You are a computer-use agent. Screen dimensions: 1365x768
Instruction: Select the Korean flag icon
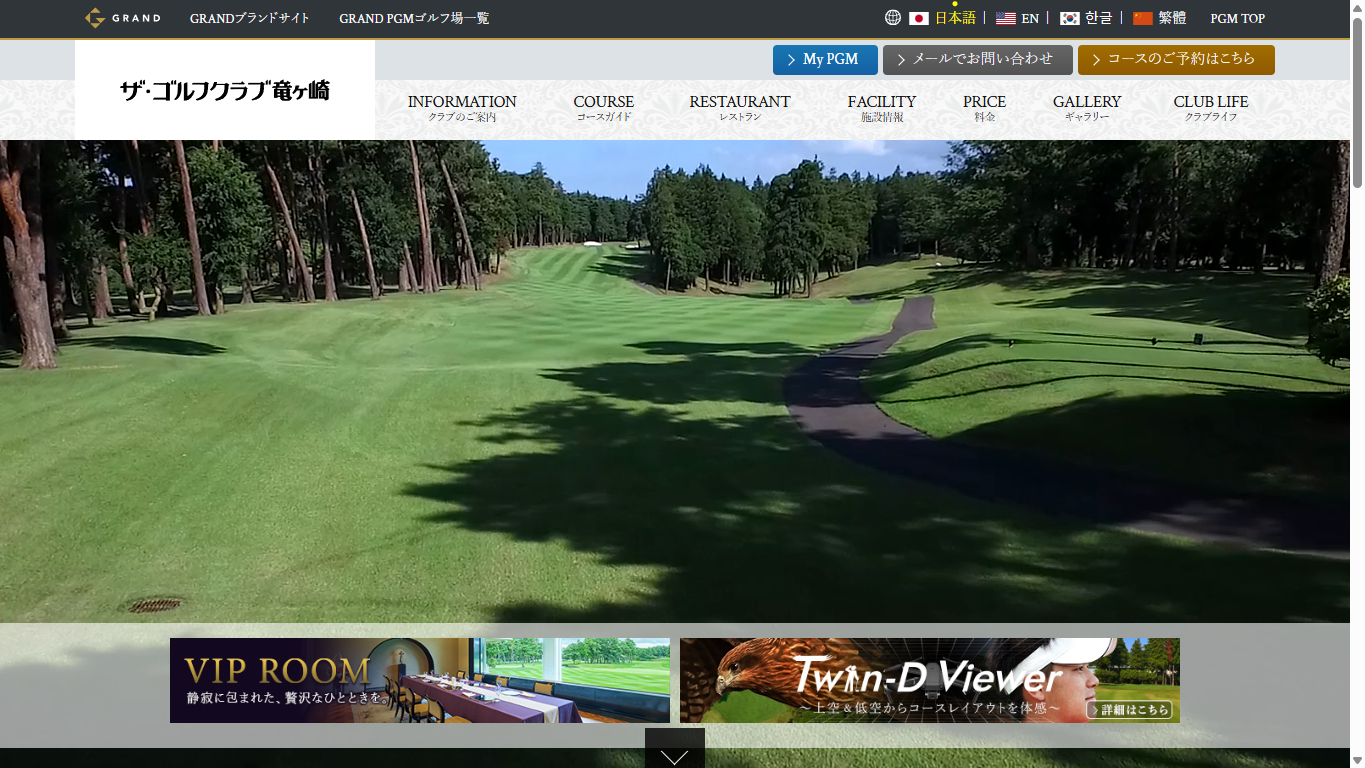click(x=1070, y=18)
